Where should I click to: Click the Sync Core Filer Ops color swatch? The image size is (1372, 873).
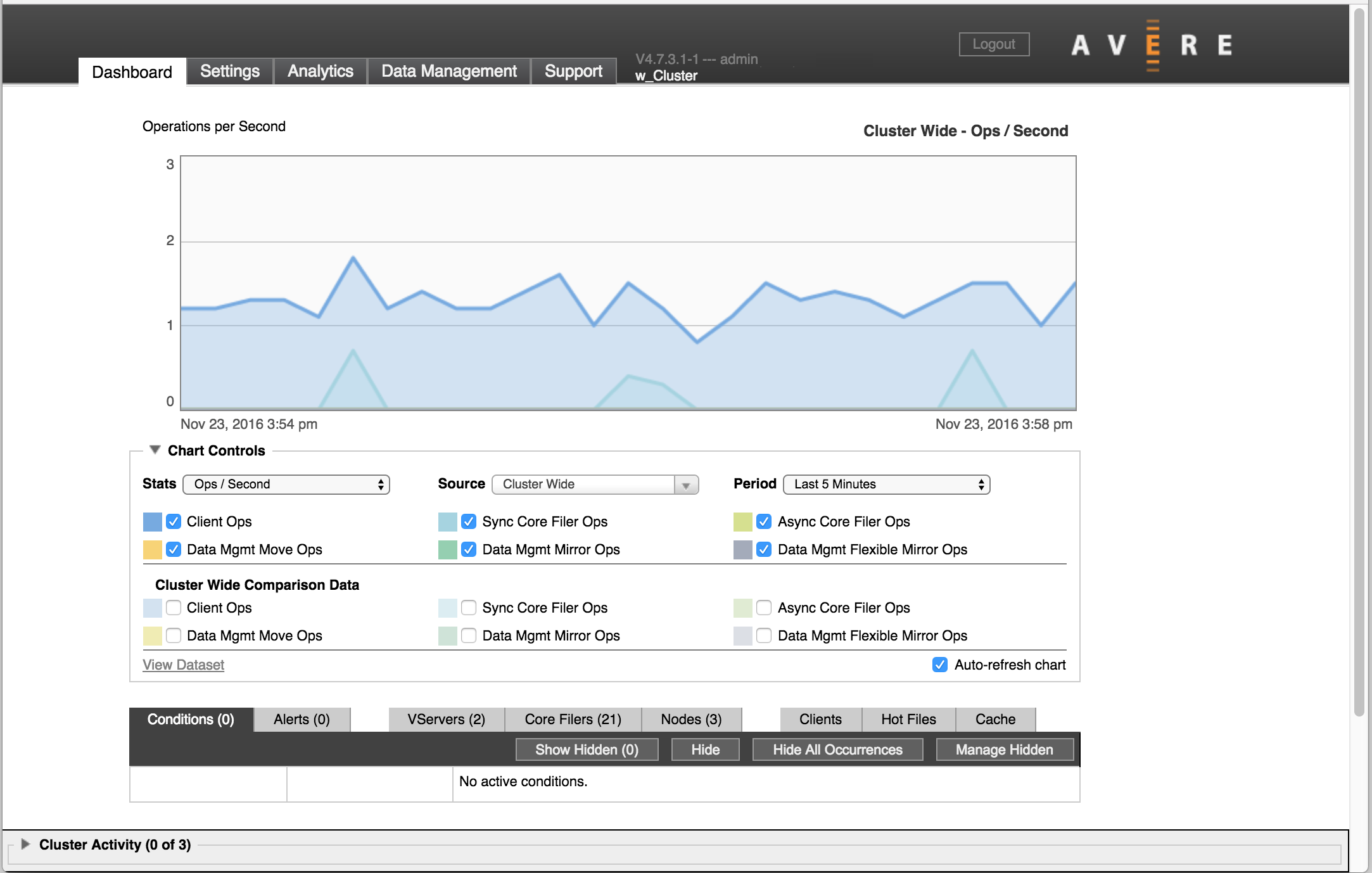click(448, 522)
